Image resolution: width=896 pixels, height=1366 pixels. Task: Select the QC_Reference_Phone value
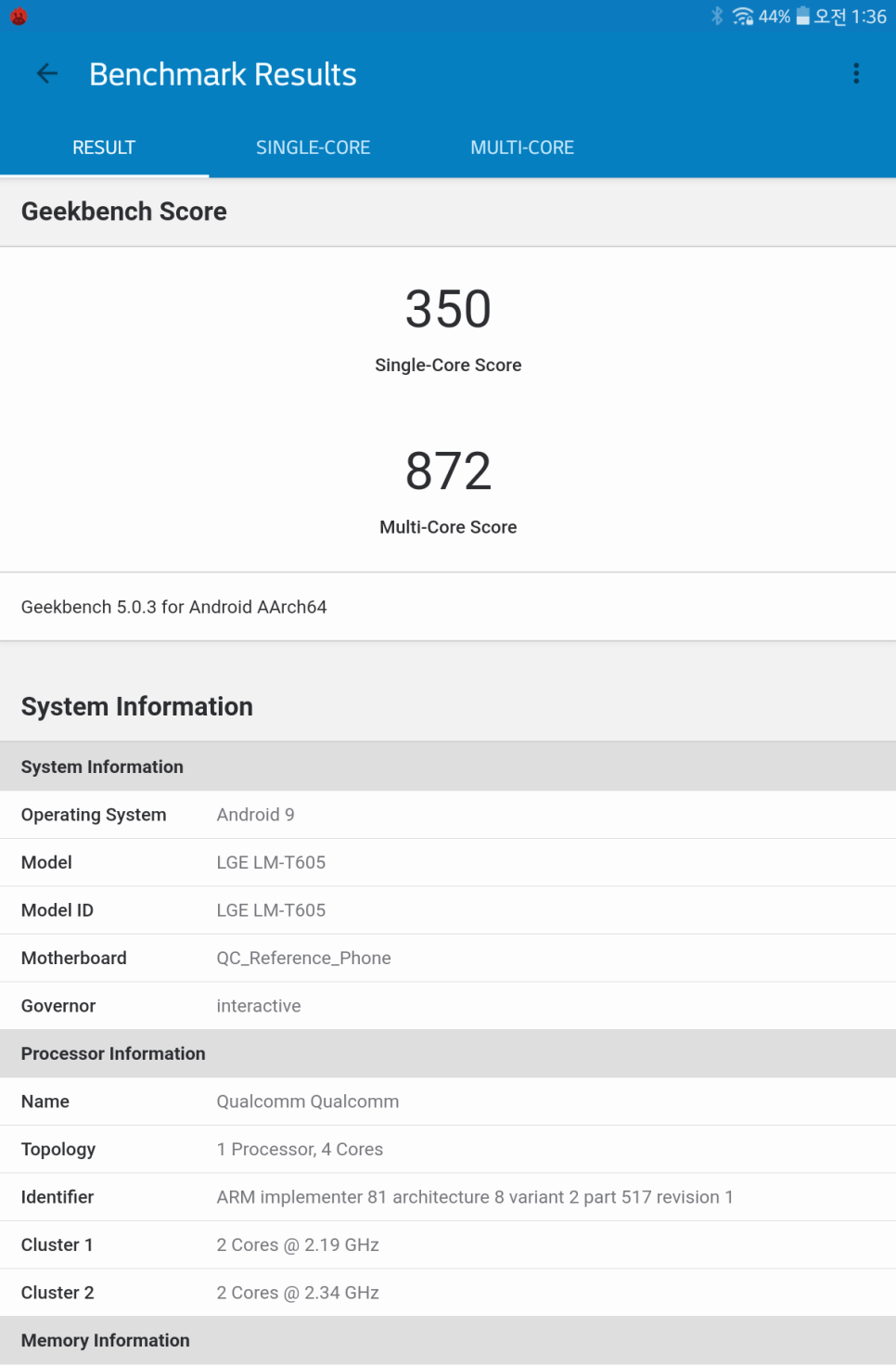point(303,958)
